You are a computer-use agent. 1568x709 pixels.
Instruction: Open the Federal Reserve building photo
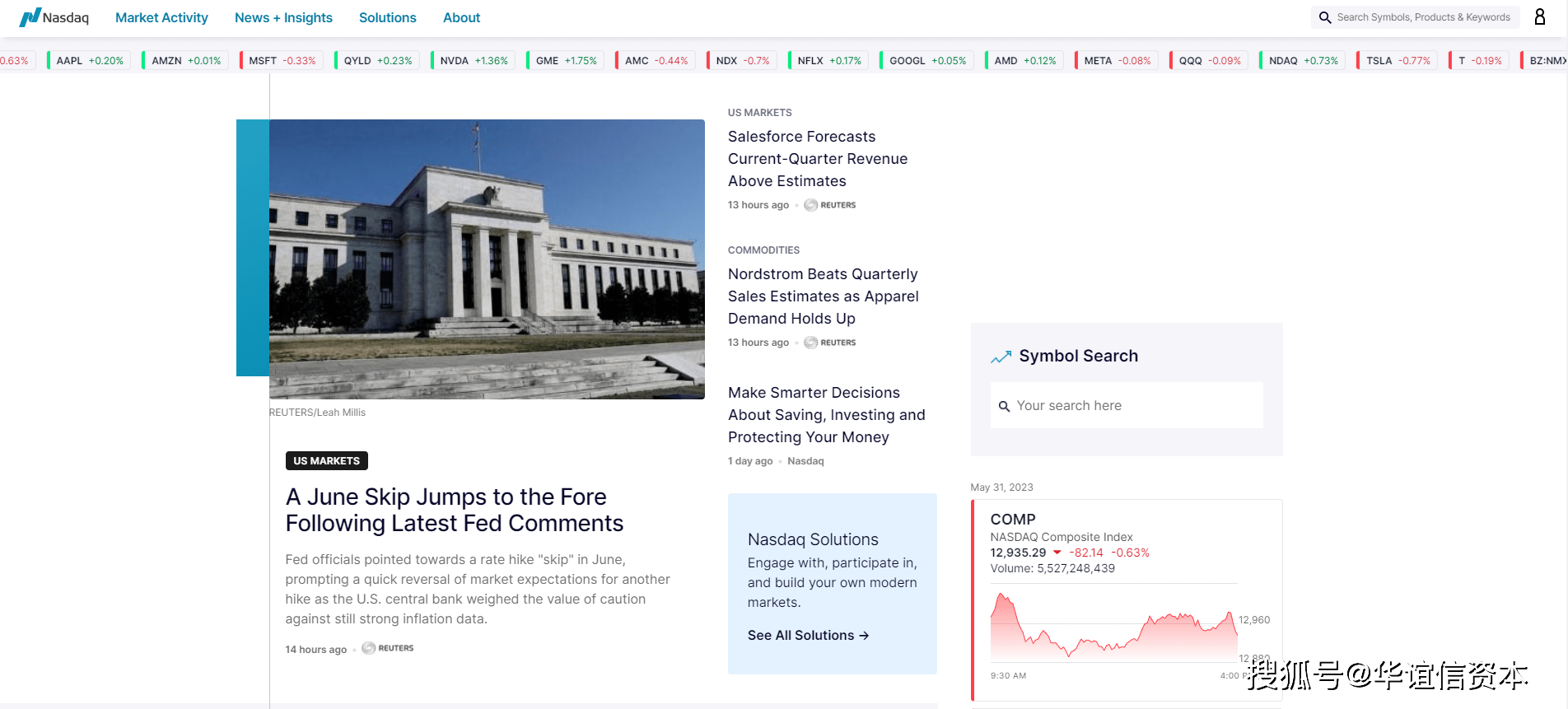click(x=487, y=259)
